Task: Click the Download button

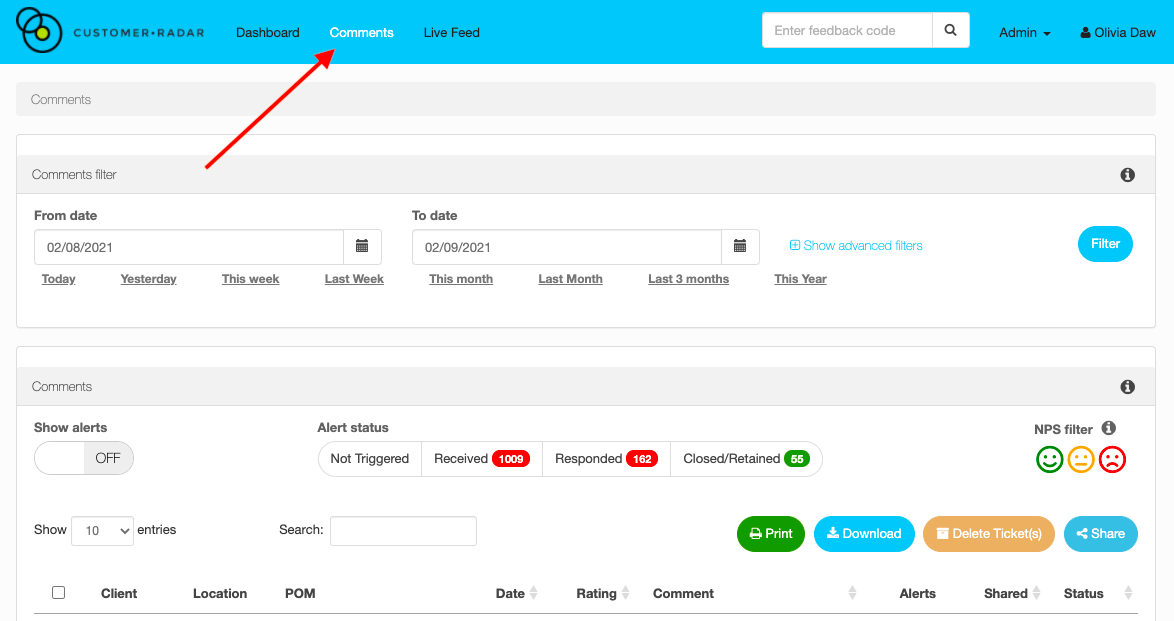Action: click(x=864, y=533)
